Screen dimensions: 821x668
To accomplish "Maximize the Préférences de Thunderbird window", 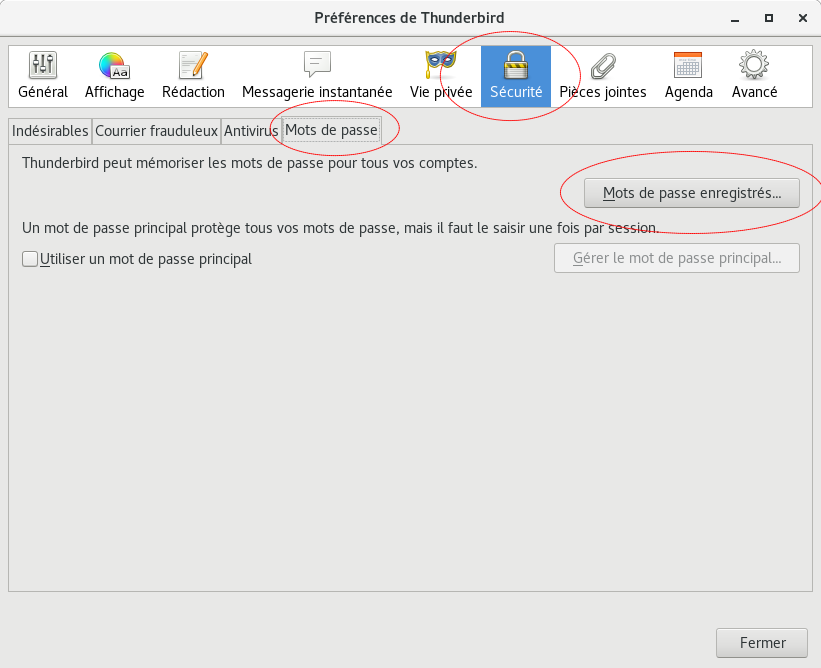I will coord(769,18).
